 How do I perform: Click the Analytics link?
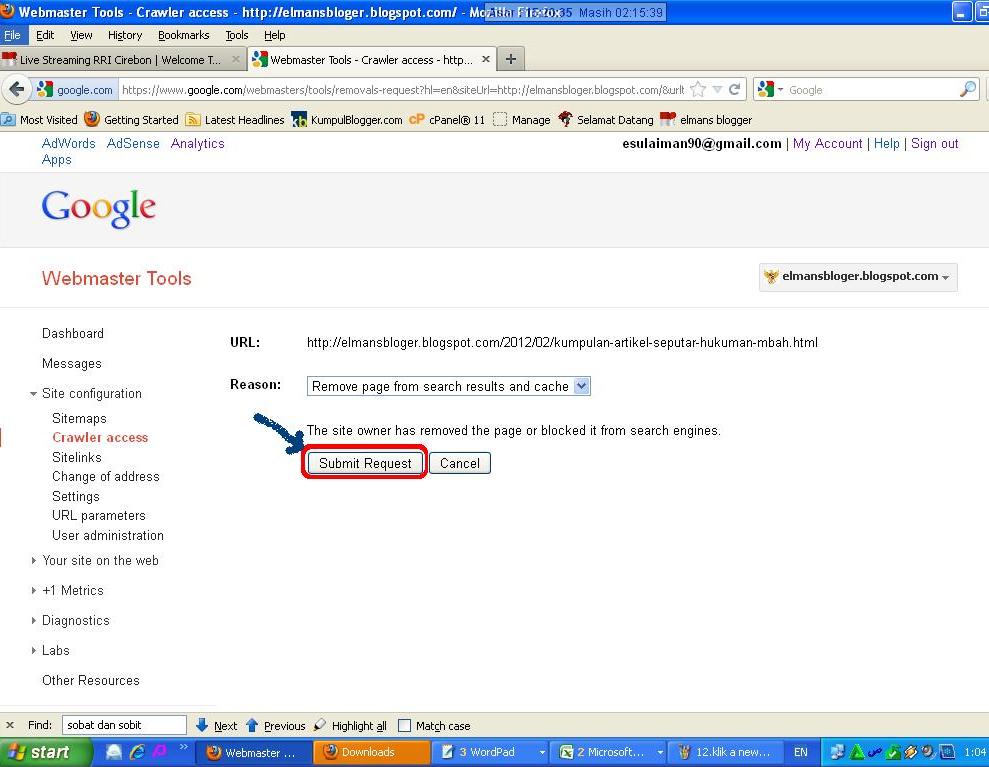pyautogui.click(x=197, y=143)
